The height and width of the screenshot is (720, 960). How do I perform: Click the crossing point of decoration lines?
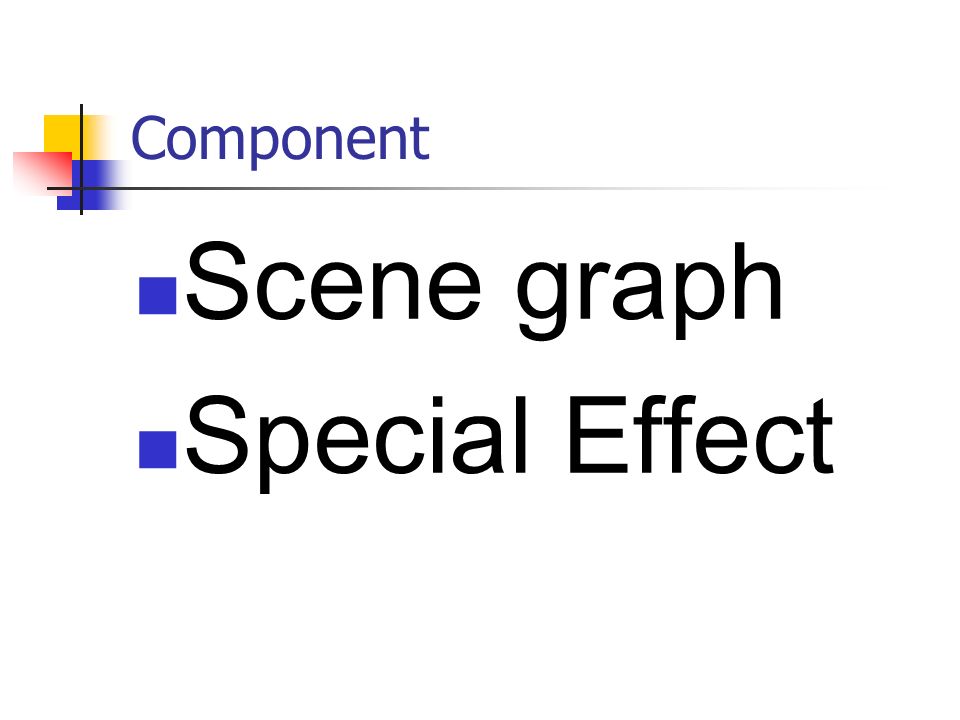click(81, 188)
